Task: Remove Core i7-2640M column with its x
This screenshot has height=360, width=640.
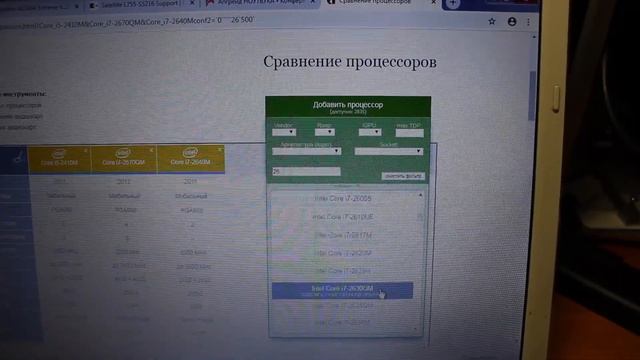Action: [220, 150]
